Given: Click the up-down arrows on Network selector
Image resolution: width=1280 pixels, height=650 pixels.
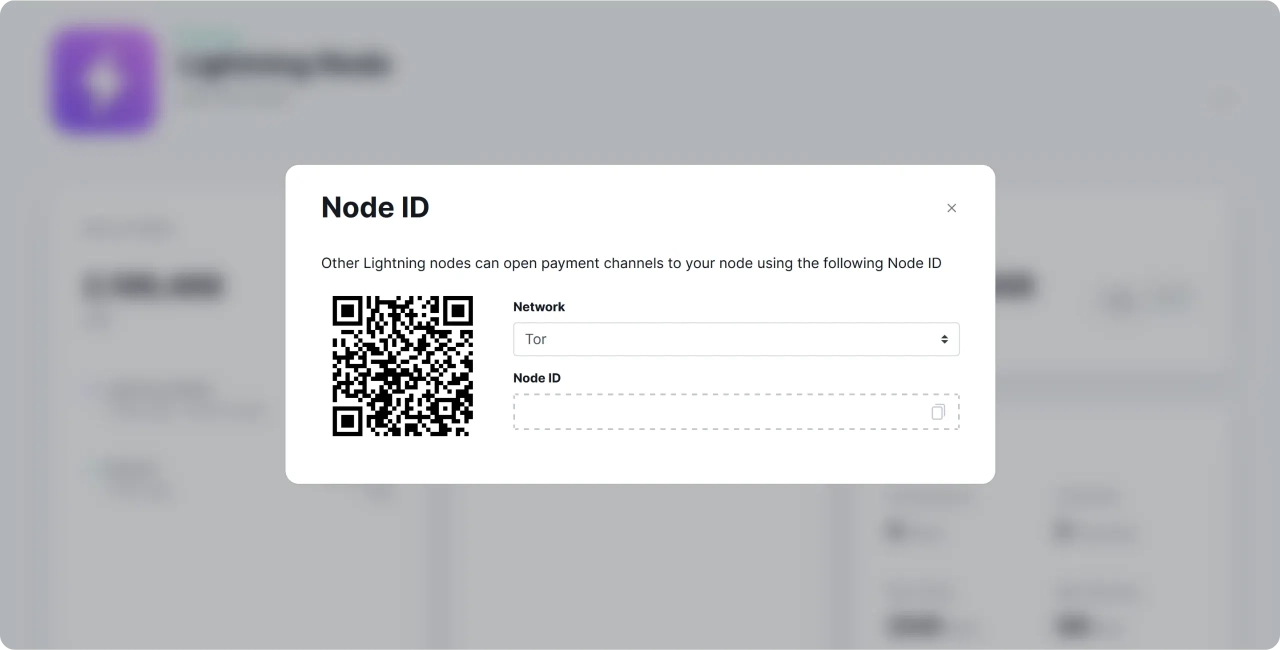Looking at the screenshot, I should pyautogui.click(x=944, y=339).
